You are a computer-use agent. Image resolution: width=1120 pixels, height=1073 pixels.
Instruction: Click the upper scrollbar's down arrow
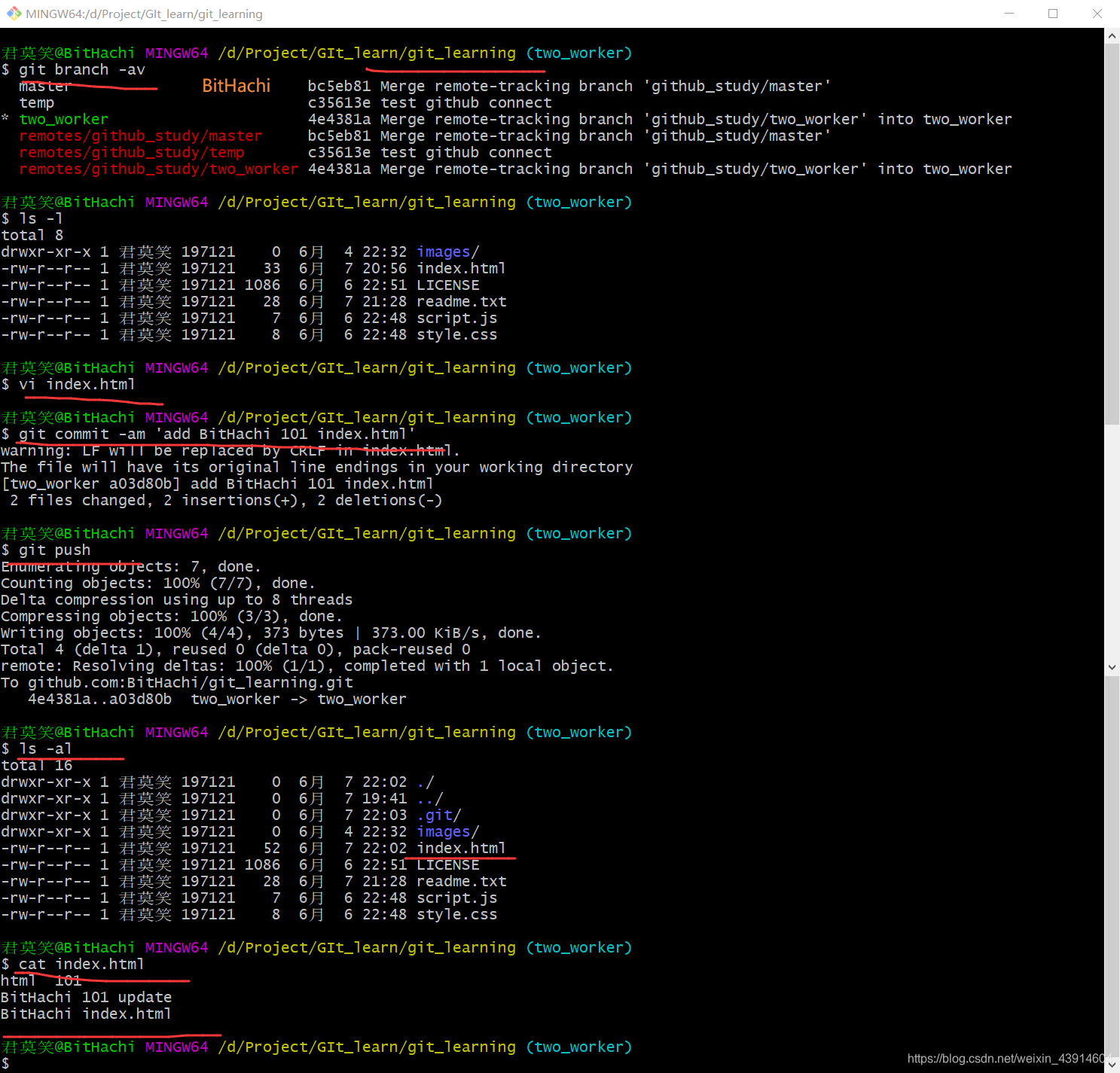tap(1112, 667)
